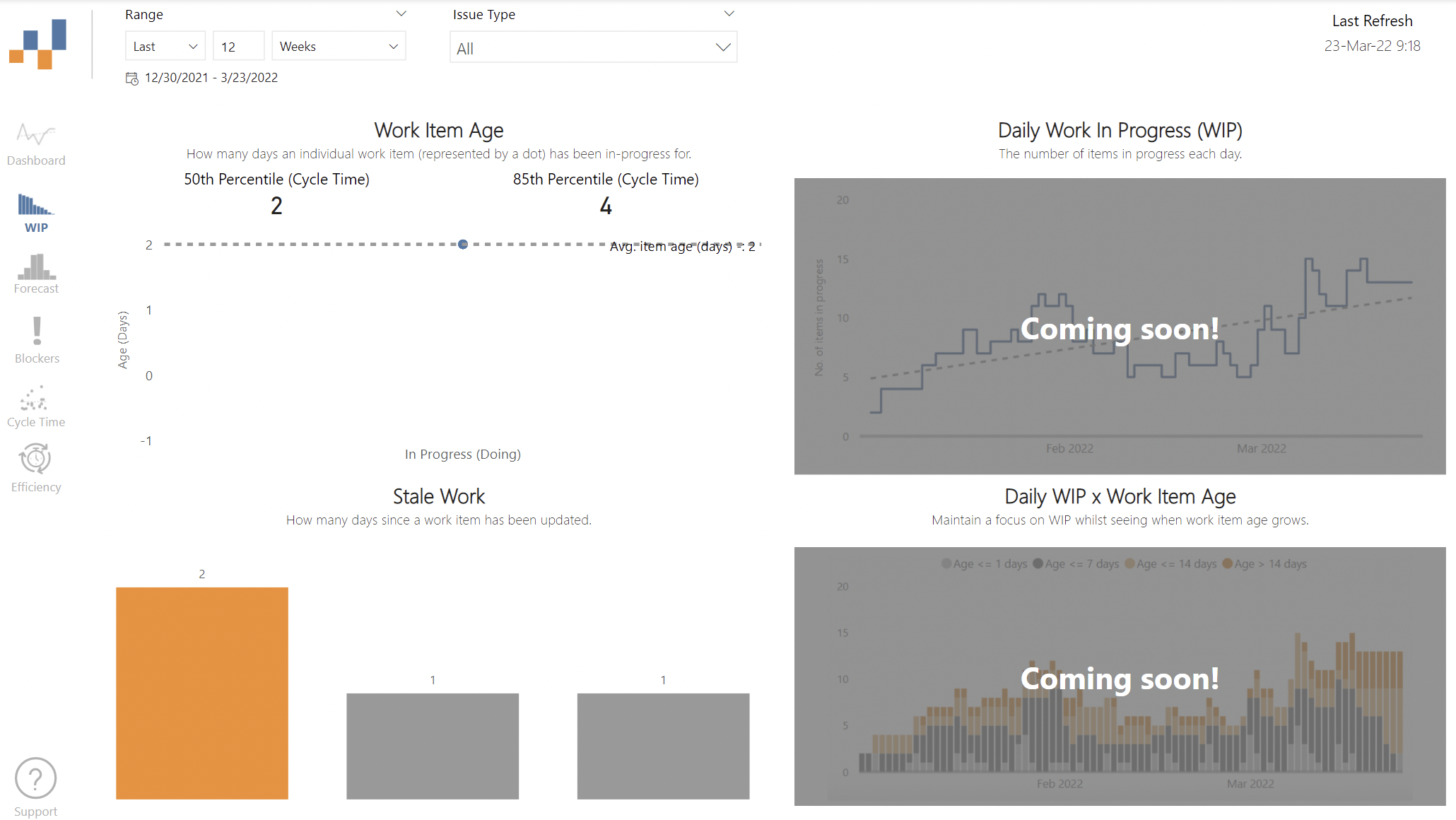The height and width of the screenshot is (820, 1456).
Task: Edit the value in the "12" field
Action: (238, 45)
